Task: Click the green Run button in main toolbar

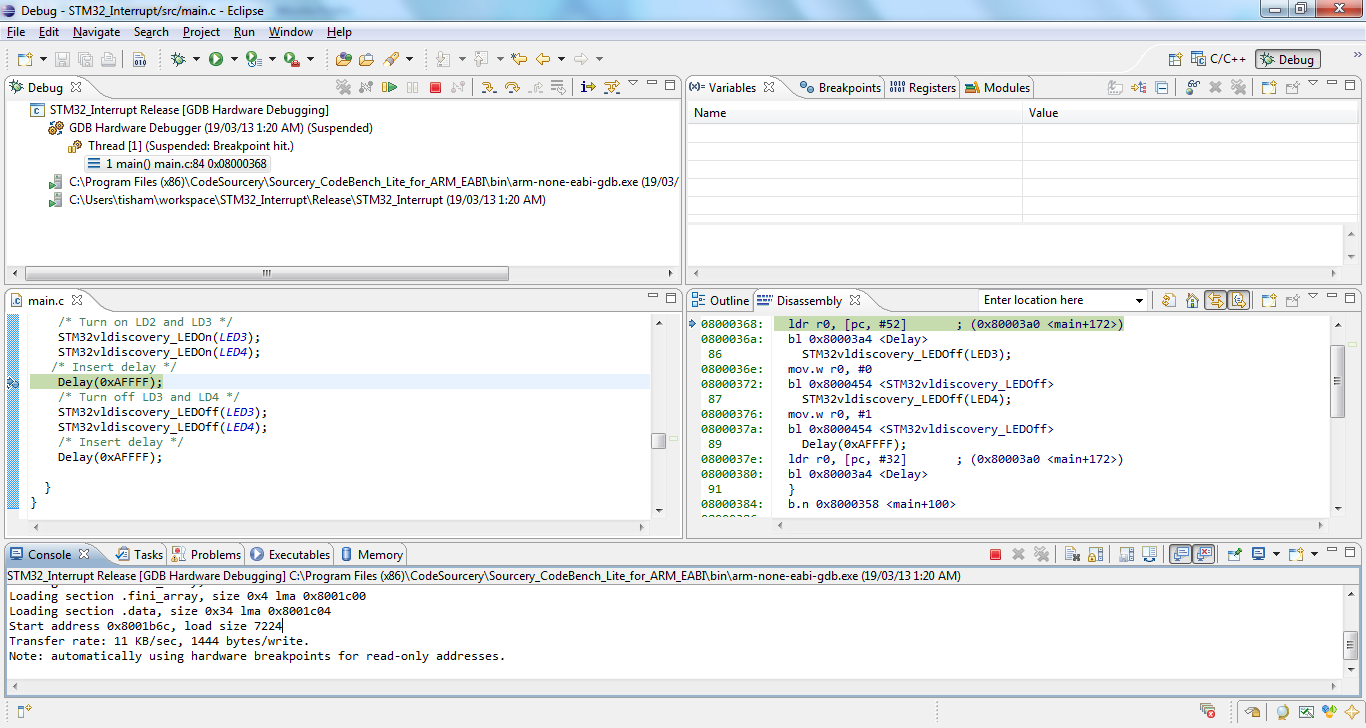Action: [x=216, y=59]
